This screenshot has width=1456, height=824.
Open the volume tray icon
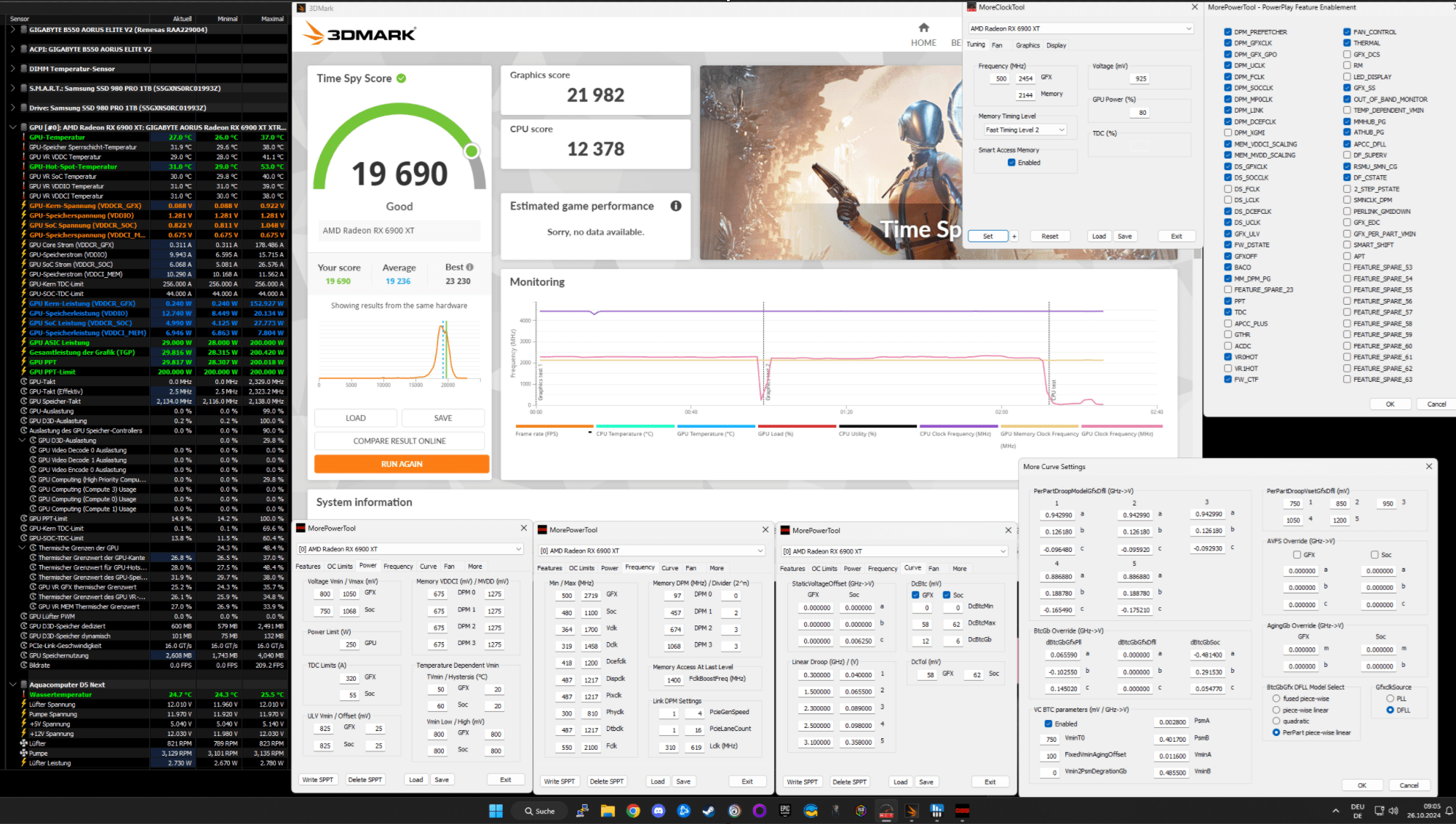pos(1393,811)
